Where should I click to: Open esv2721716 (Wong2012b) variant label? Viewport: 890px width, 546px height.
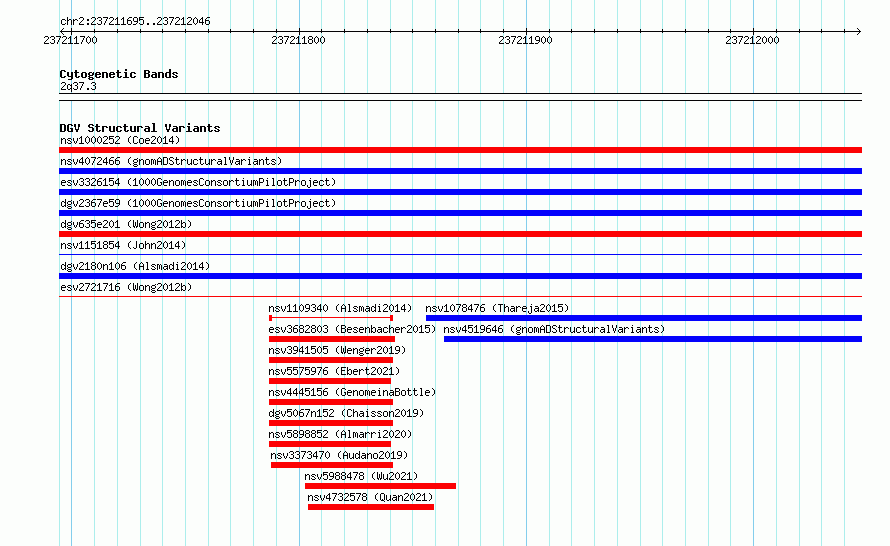click(126, 287)
